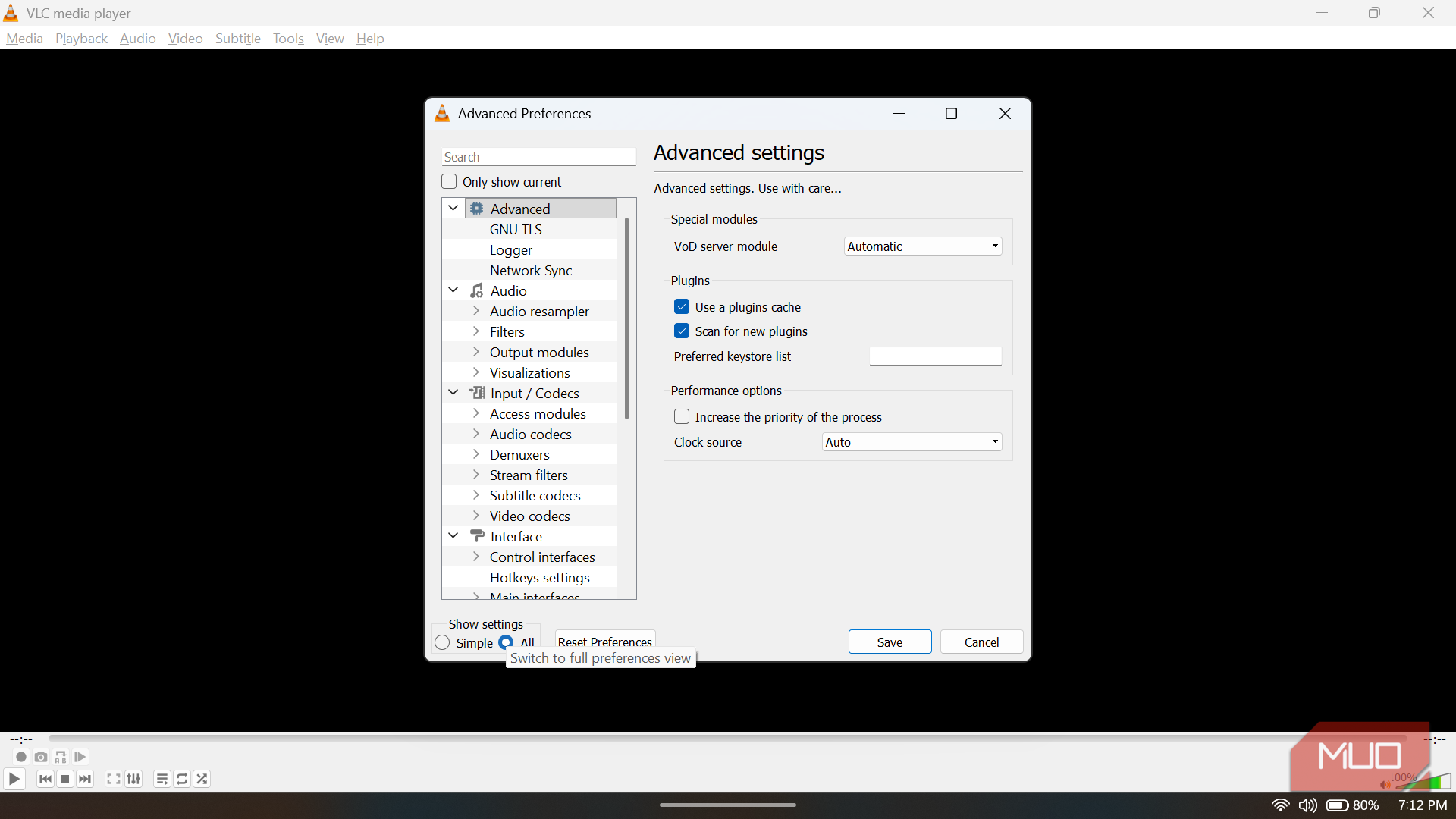Screen dimensions: 1456x819
Task: Click the preferences Search field
Action: 539,157
